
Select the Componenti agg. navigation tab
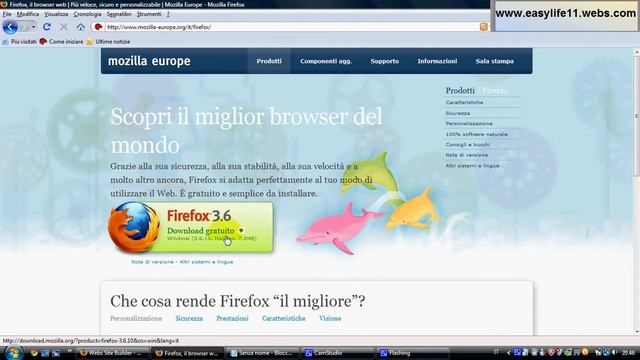click(x=326, y=61)
